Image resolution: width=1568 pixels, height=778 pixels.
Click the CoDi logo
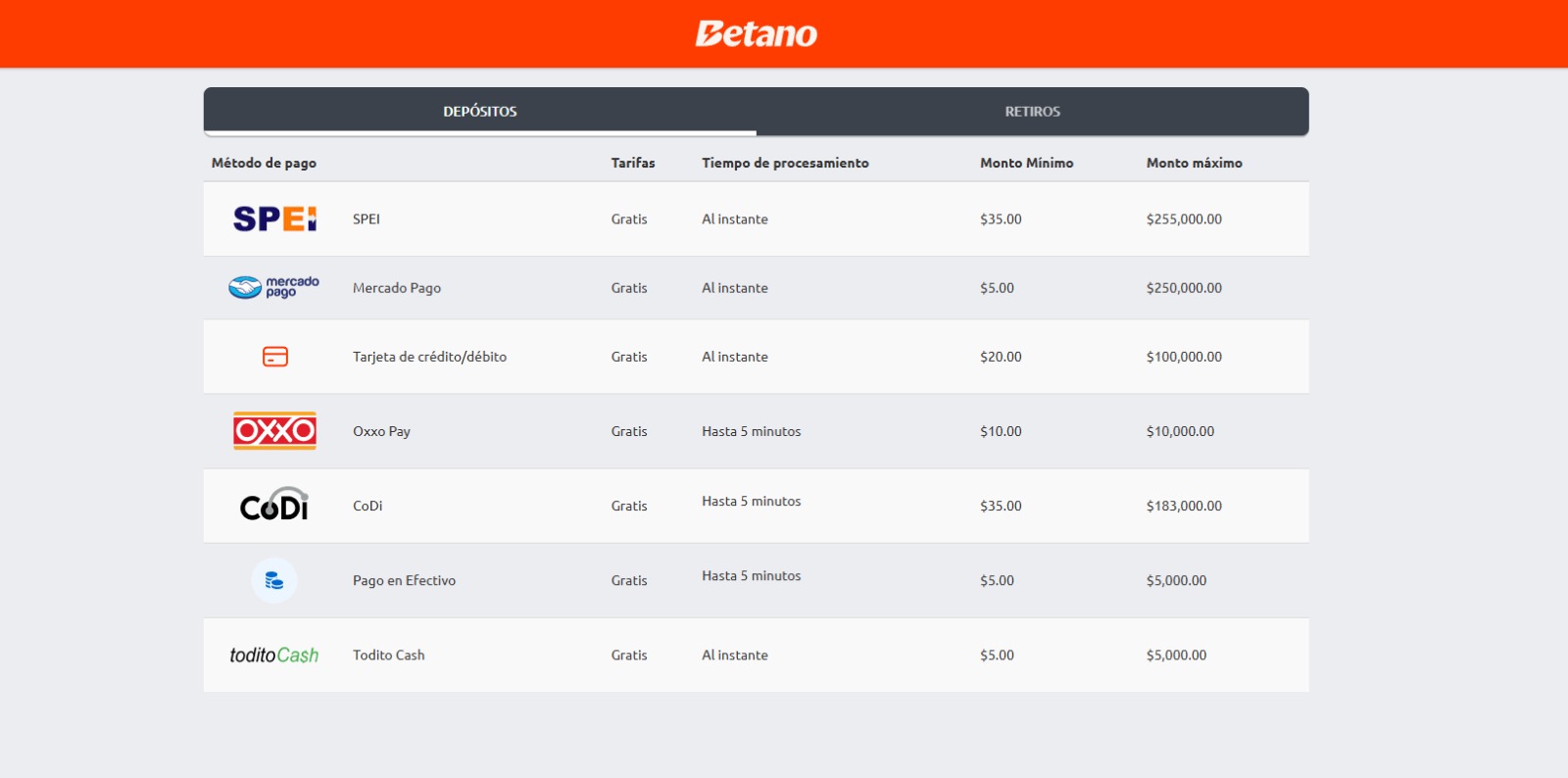(x=274, y=505)
